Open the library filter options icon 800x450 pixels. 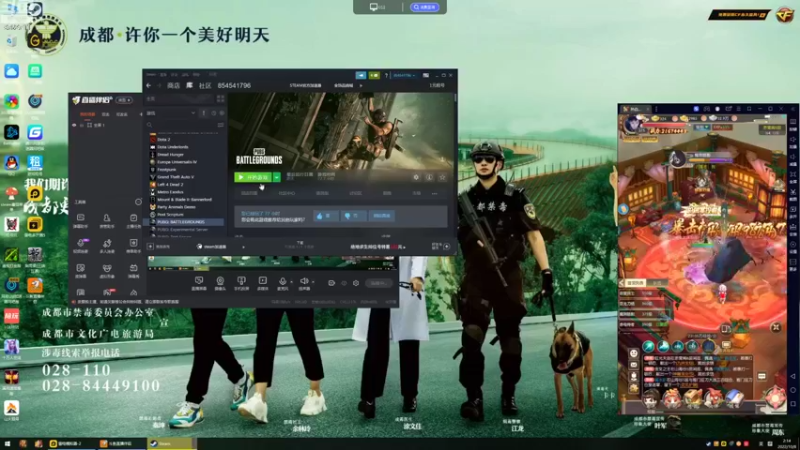pyautogui.click(x=220, y=125)
